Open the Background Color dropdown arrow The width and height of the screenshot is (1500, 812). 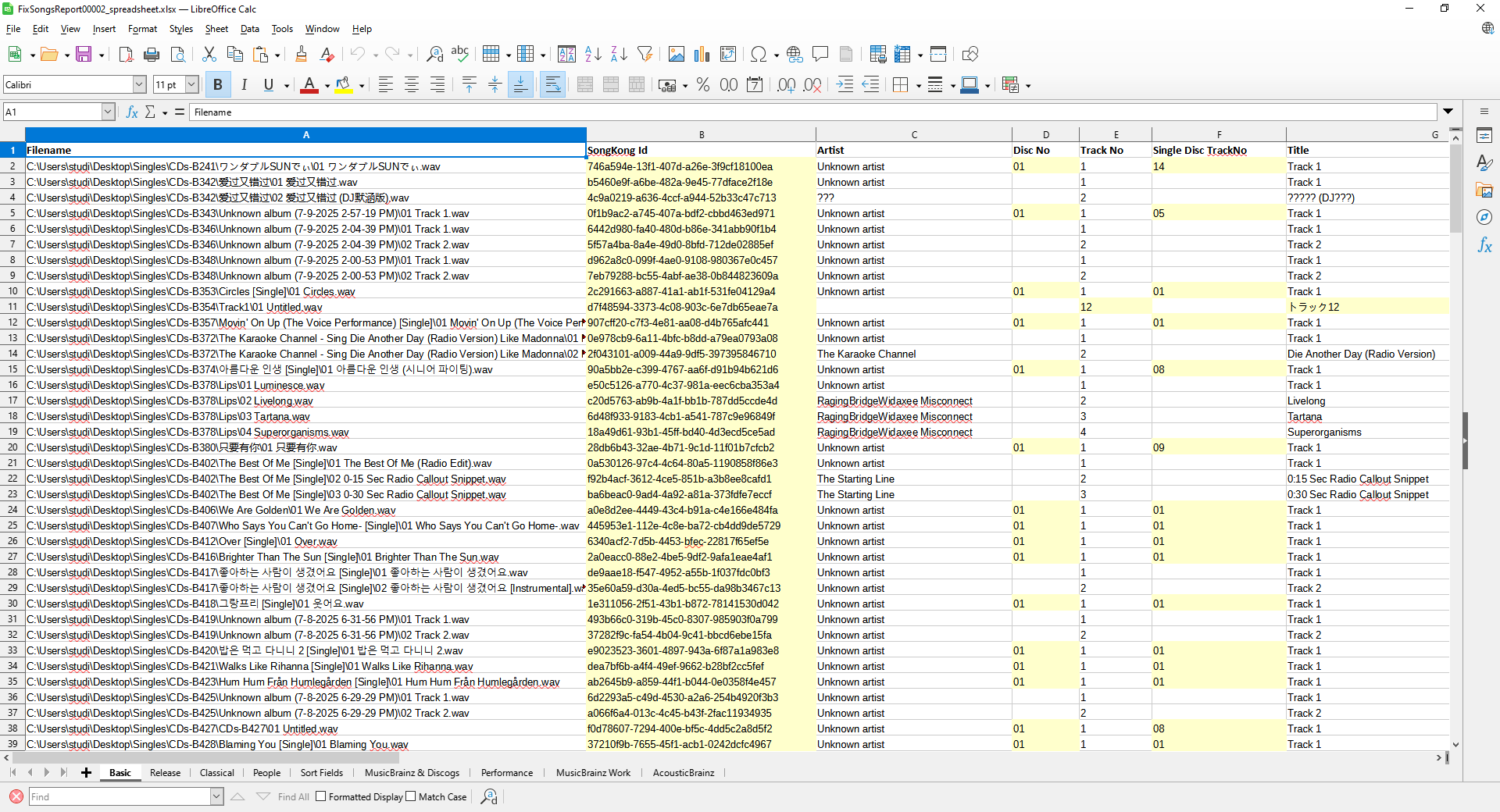362,85
